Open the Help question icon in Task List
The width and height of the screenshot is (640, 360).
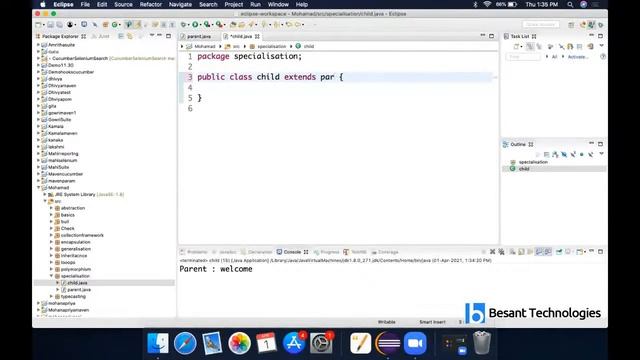pos(603,57)
